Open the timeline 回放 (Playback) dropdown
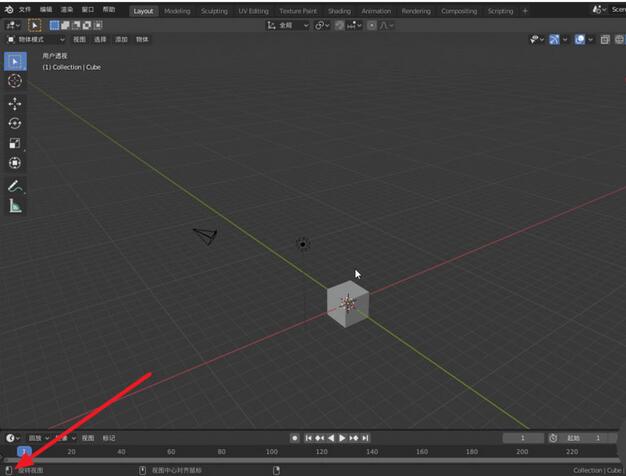 coord(38,438)
